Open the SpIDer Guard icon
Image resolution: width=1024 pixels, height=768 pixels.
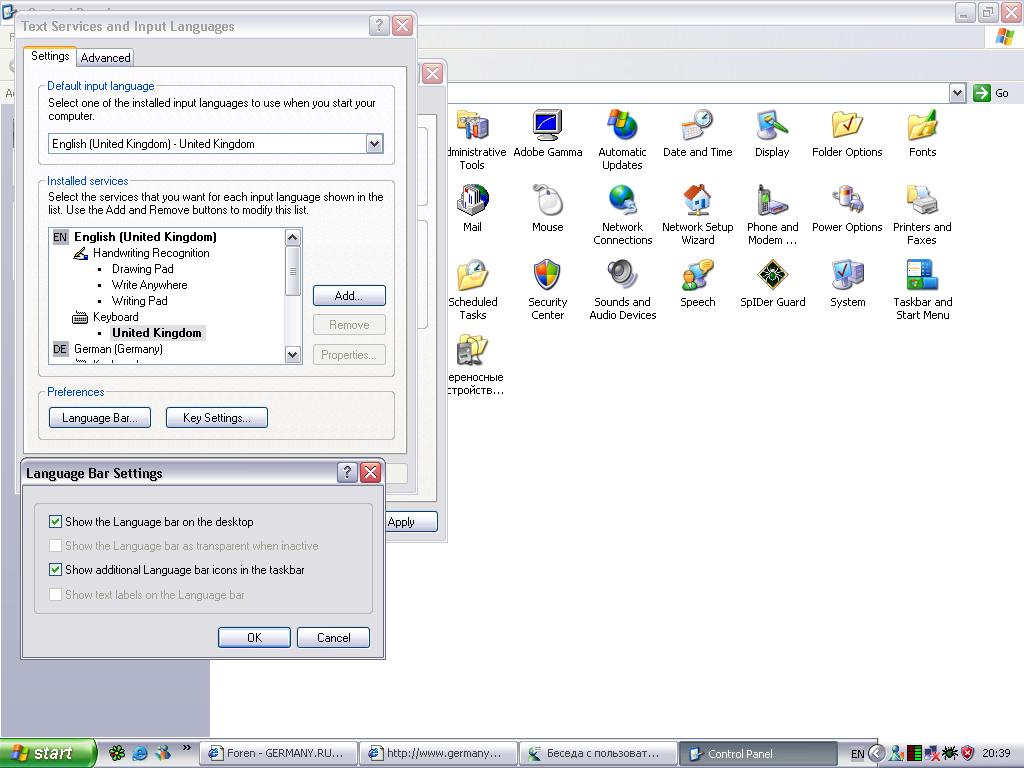772,276
